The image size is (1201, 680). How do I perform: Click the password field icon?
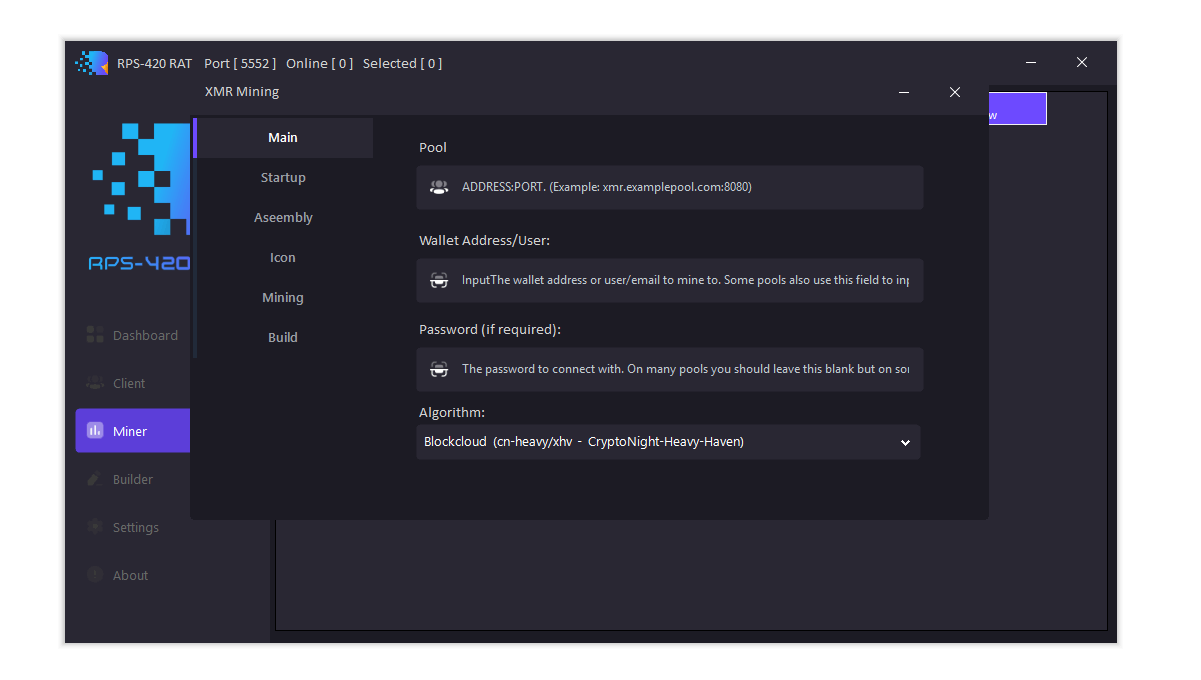(439, 369)
